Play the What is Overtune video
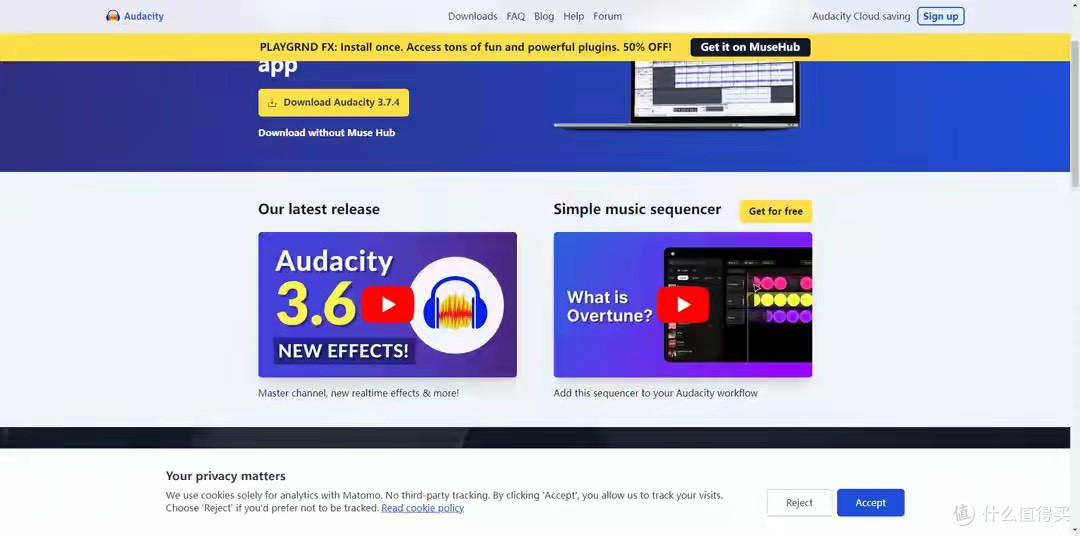The width and height of the screenshot is (1080, 536). point(683,304)
